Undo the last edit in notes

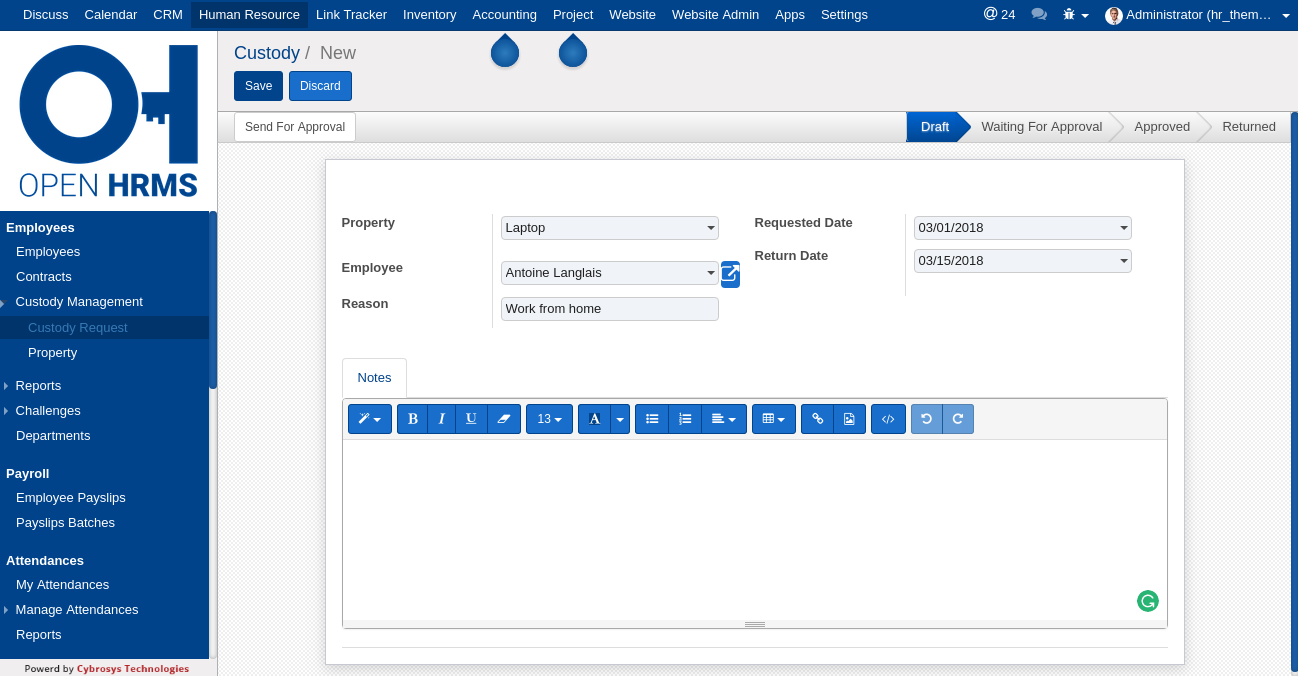tap(926, 419)
